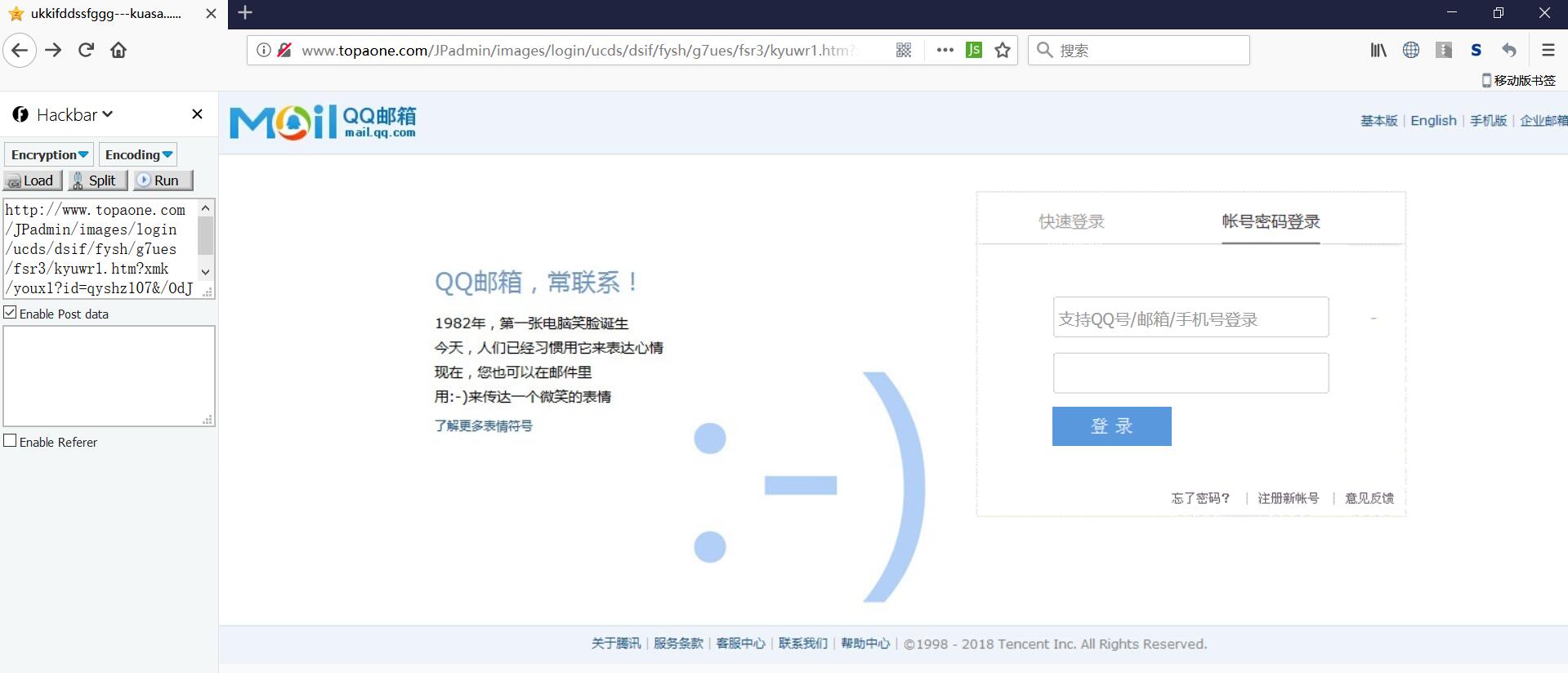This screenshot has width=1568, height=673.
Task: Check Enable Referer
Action: tap(10, 441)
